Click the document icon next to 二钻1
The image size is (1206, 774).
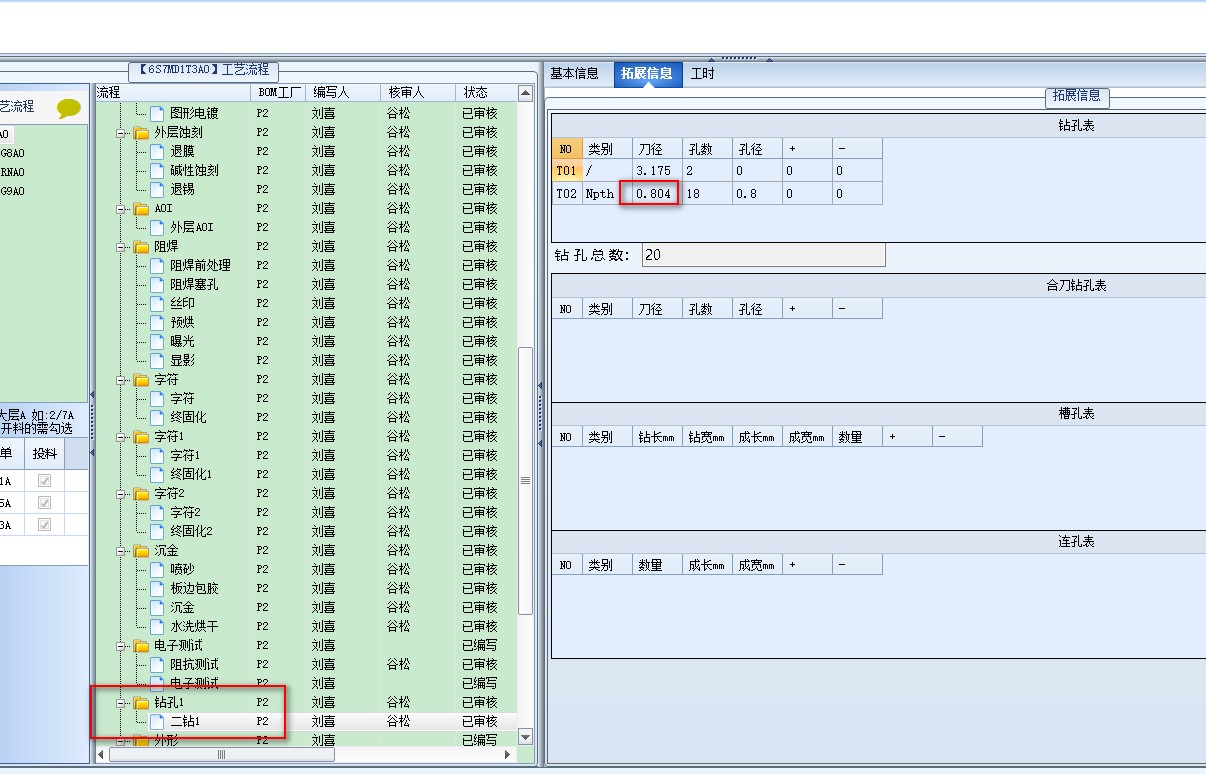[157, 721]
